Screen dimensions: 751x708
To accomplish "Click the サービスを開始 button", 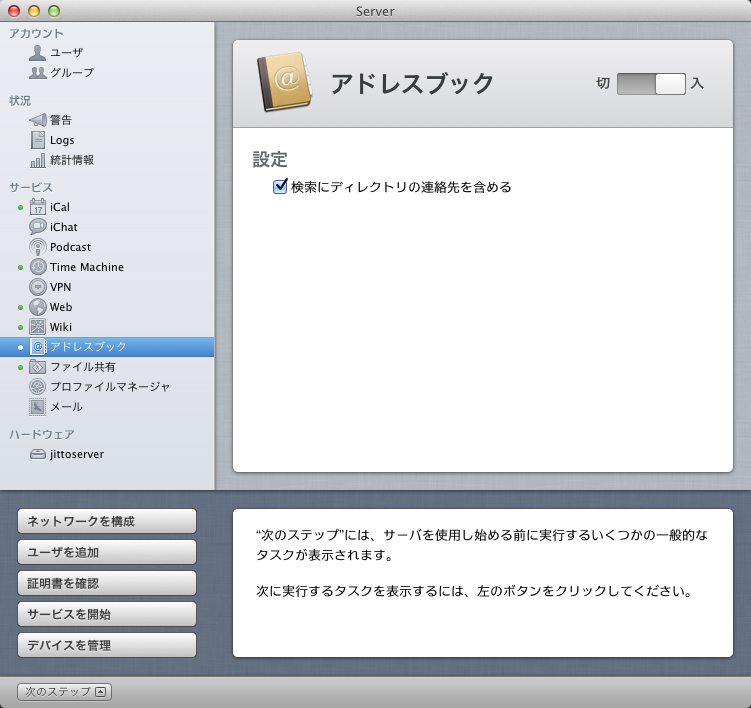I will point(107,614).
